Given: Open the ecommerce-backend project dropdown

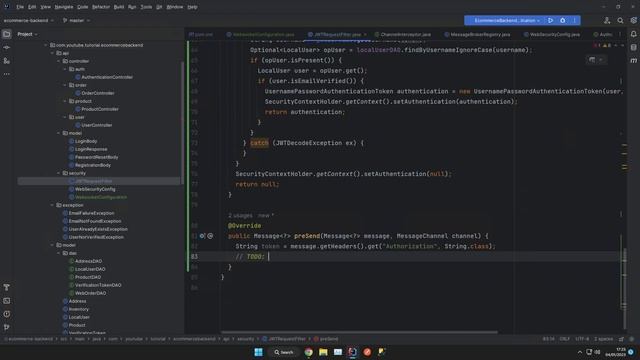Looking at the screenshot, I should coord(29,20).
